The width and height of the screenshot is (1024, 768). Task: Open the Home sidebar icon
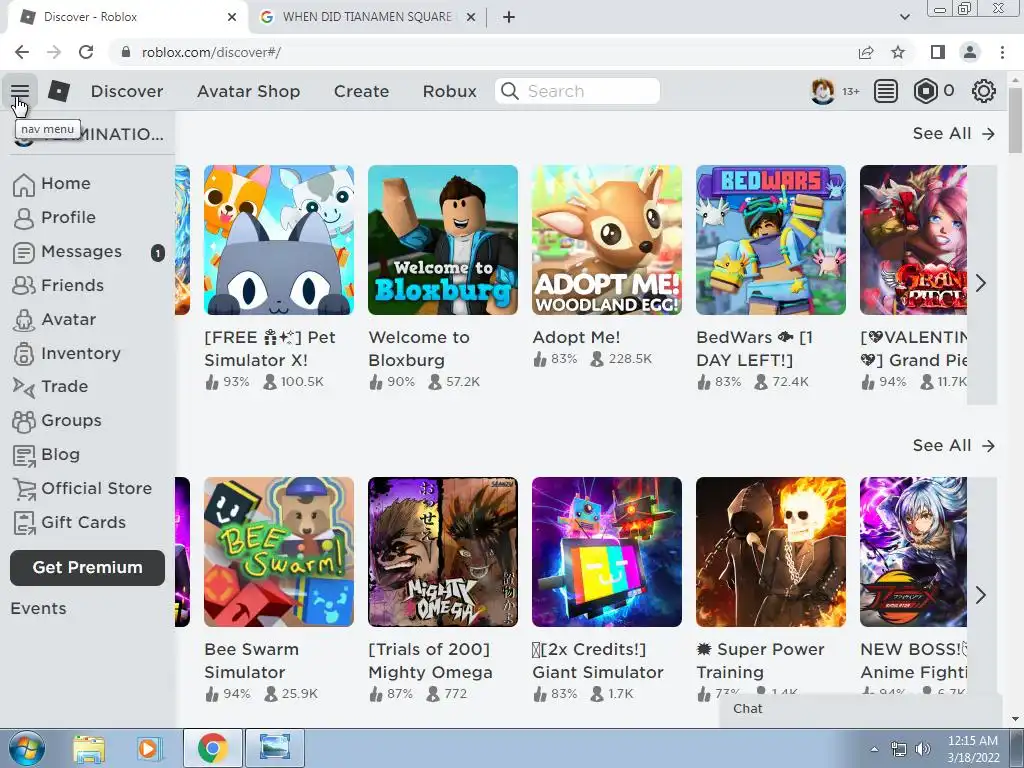[x=24, y=184]
